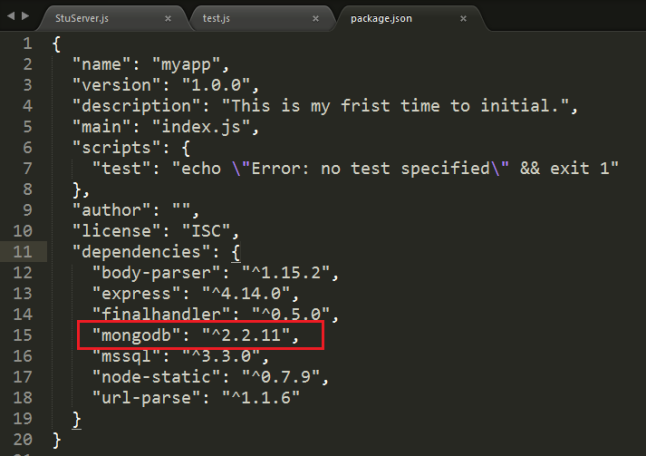Close the test.js tab
This screenshot has width=646, height=456.
point(316,19)
